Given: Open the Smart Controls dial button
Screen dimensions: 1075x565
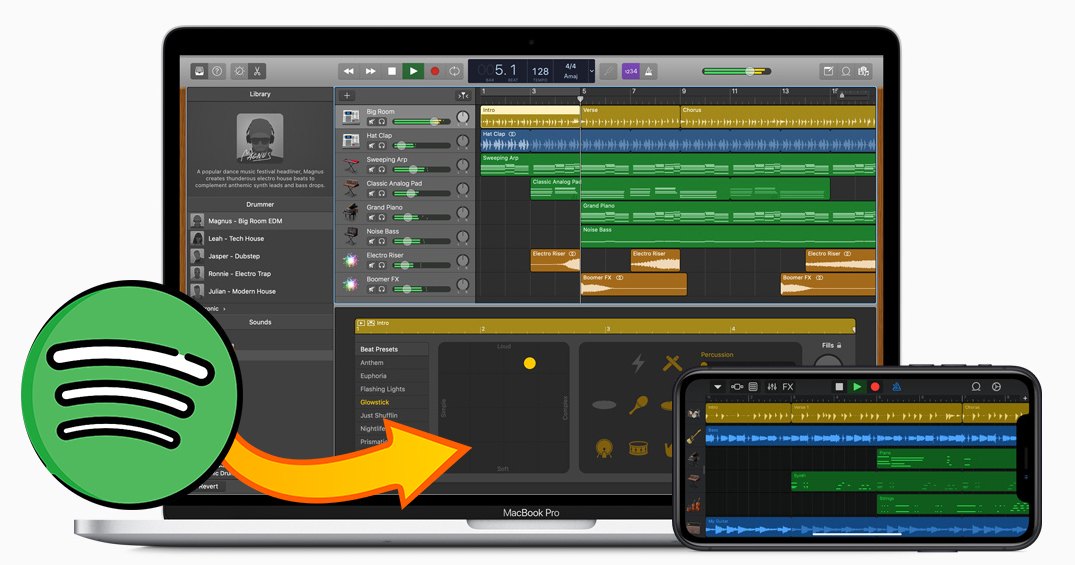Looking at the screenshot, I should click(x=239, y=71).
